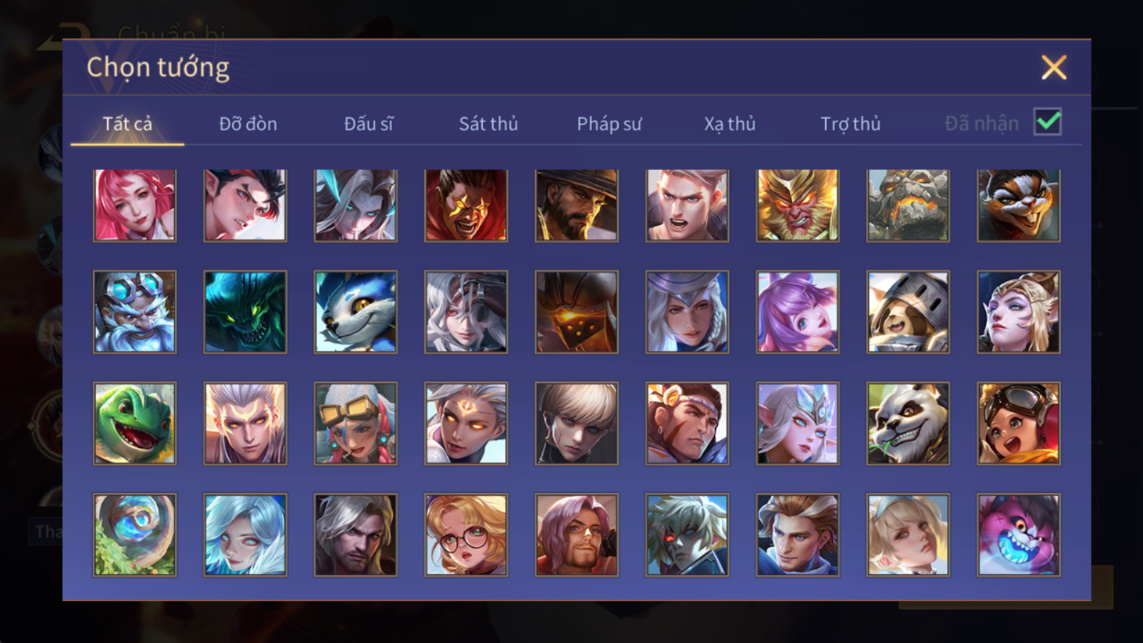Choose the rock golem with lava hero
The image size is (1143, 643).
coord(908,205)
